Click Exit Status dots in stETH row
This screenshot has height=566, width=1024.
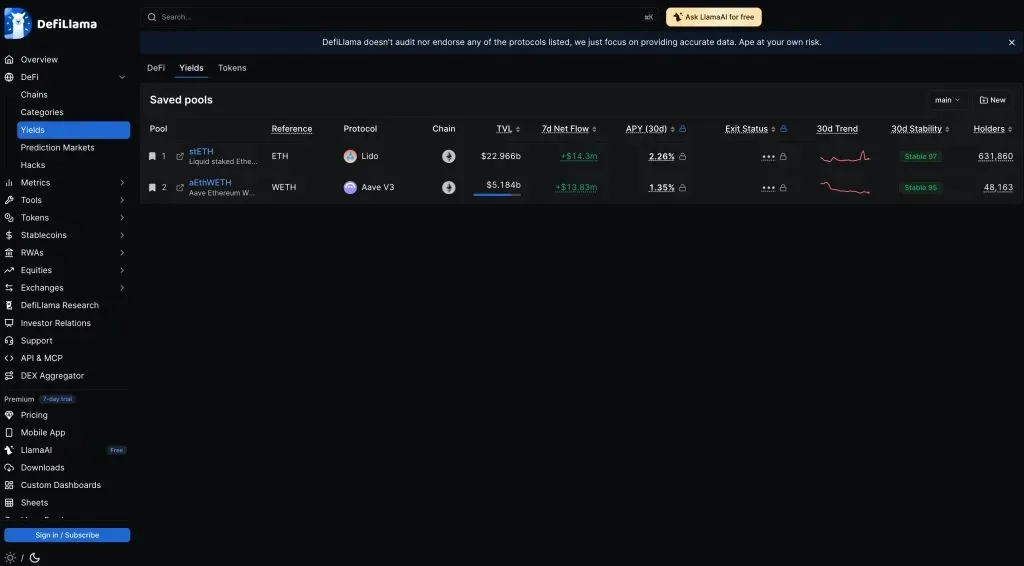768,157
